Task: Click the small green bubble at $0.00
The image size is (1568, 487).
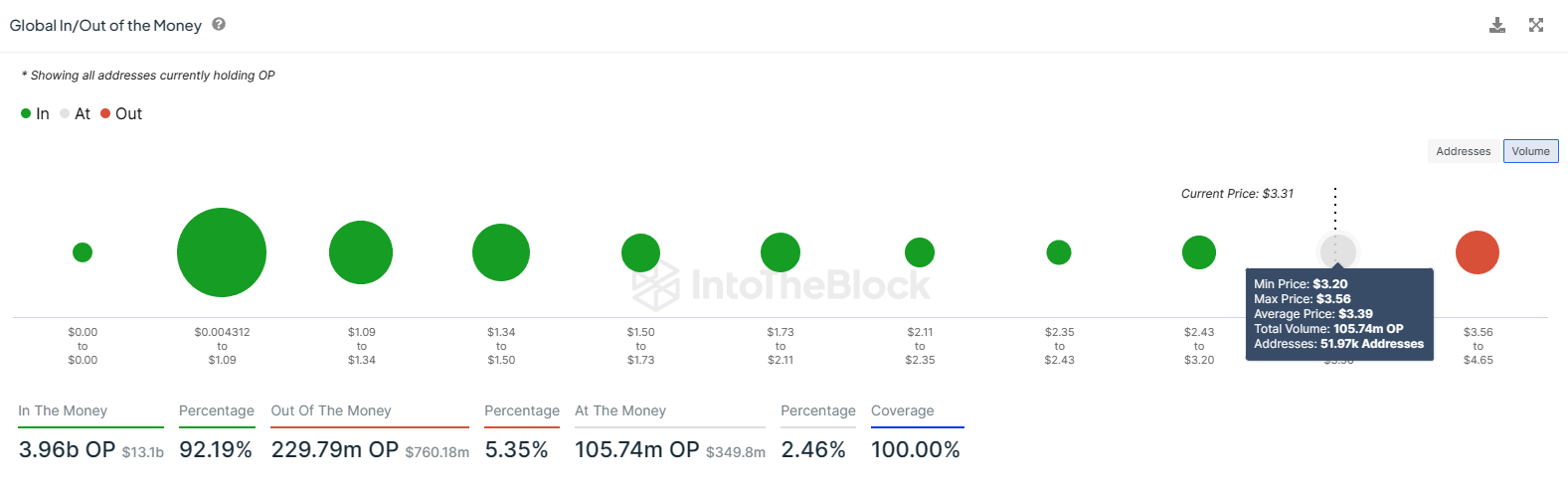Action: pyautogui.click(x=83, y=252)
